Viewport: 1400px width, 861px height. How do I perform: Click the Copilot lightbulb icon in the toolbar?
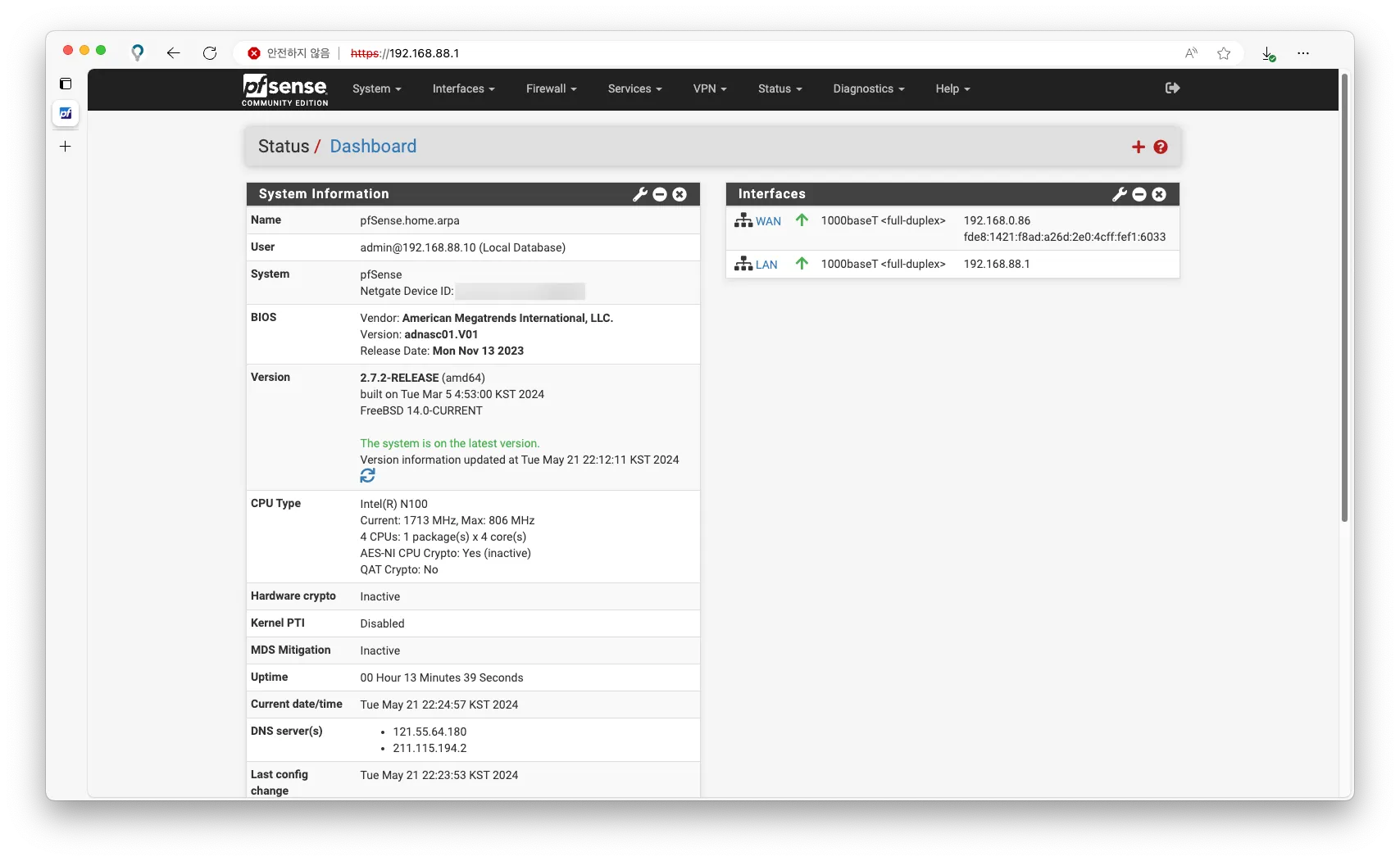(x=138, y=53)
